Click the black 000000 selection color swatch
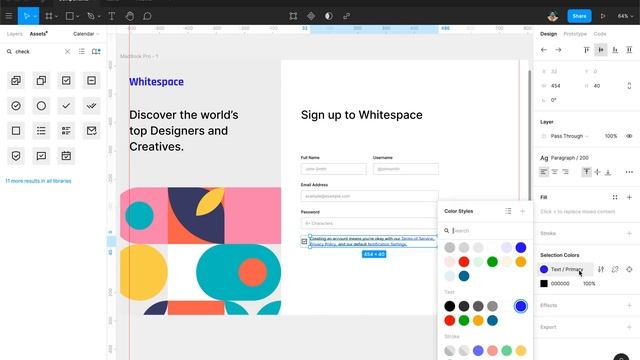 point(544,283)
